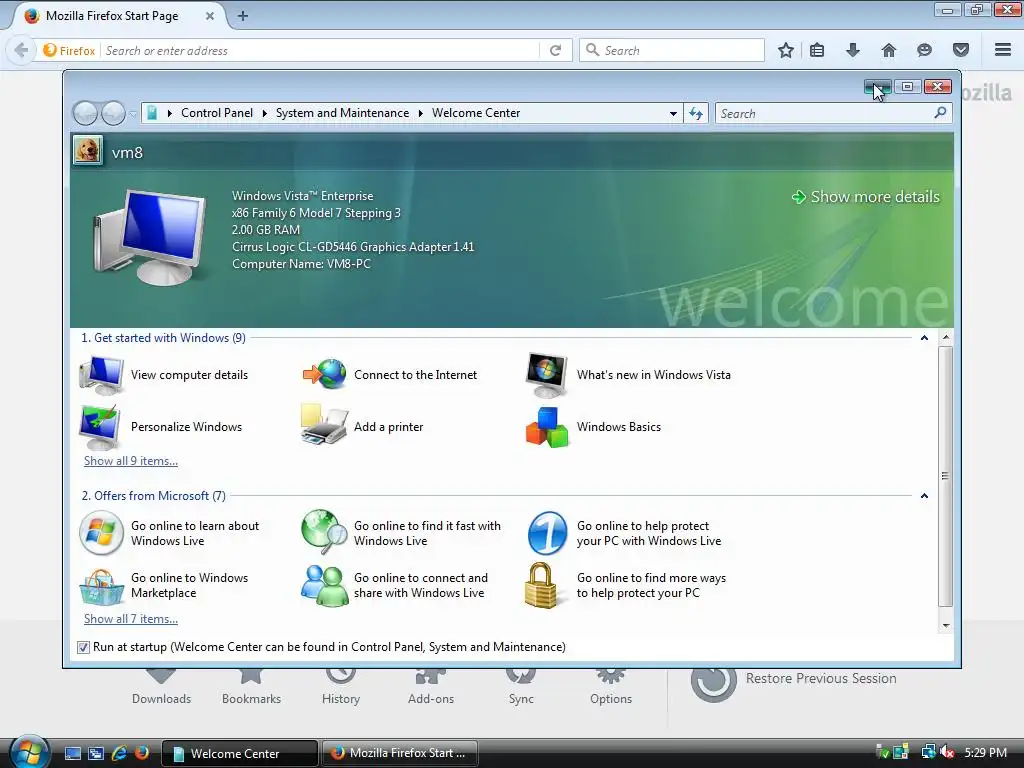1024x768 pixels.
Task: Open the Firefox hamburger menu
Action: coord(1003,50)
